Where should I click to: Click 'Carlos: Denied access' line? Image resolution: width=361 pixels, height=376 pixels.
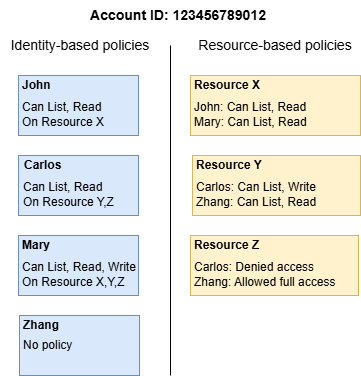click(254, 267)
